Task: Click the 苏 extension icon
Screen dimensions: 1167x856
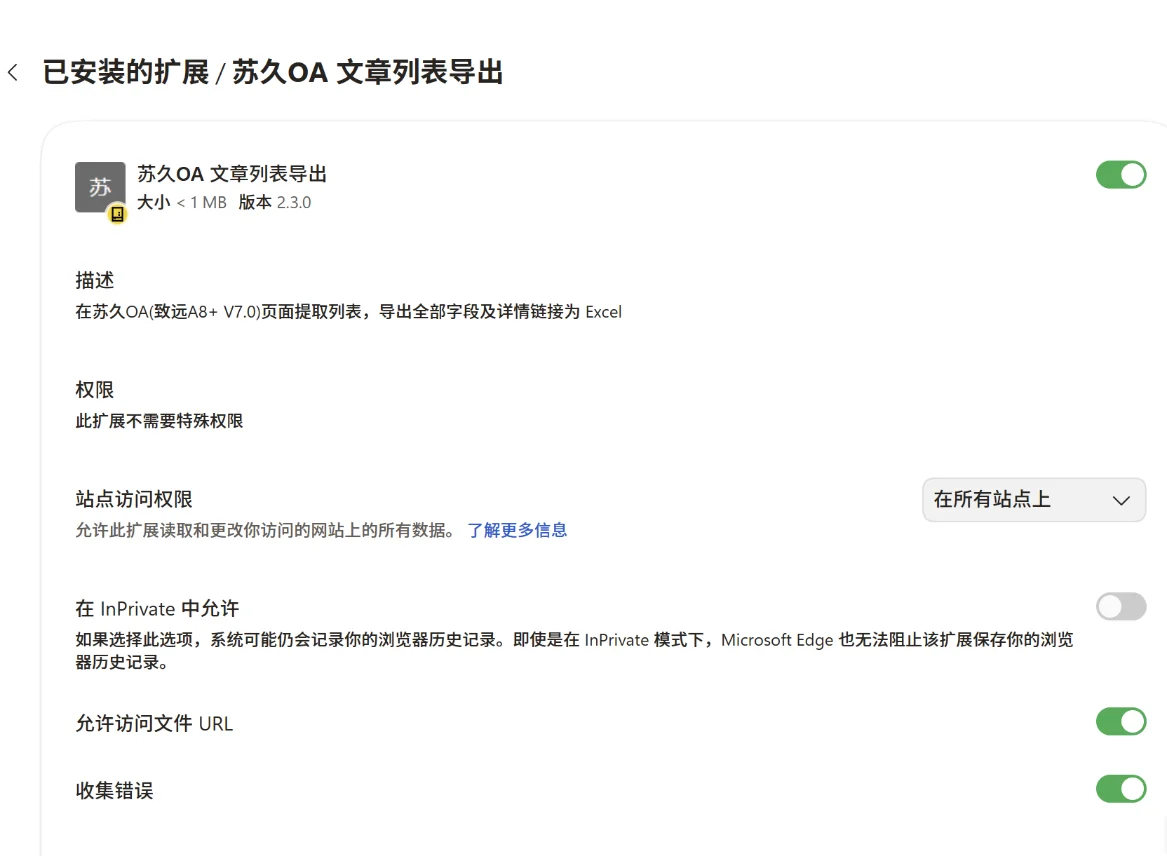Action: pos(100,187)
